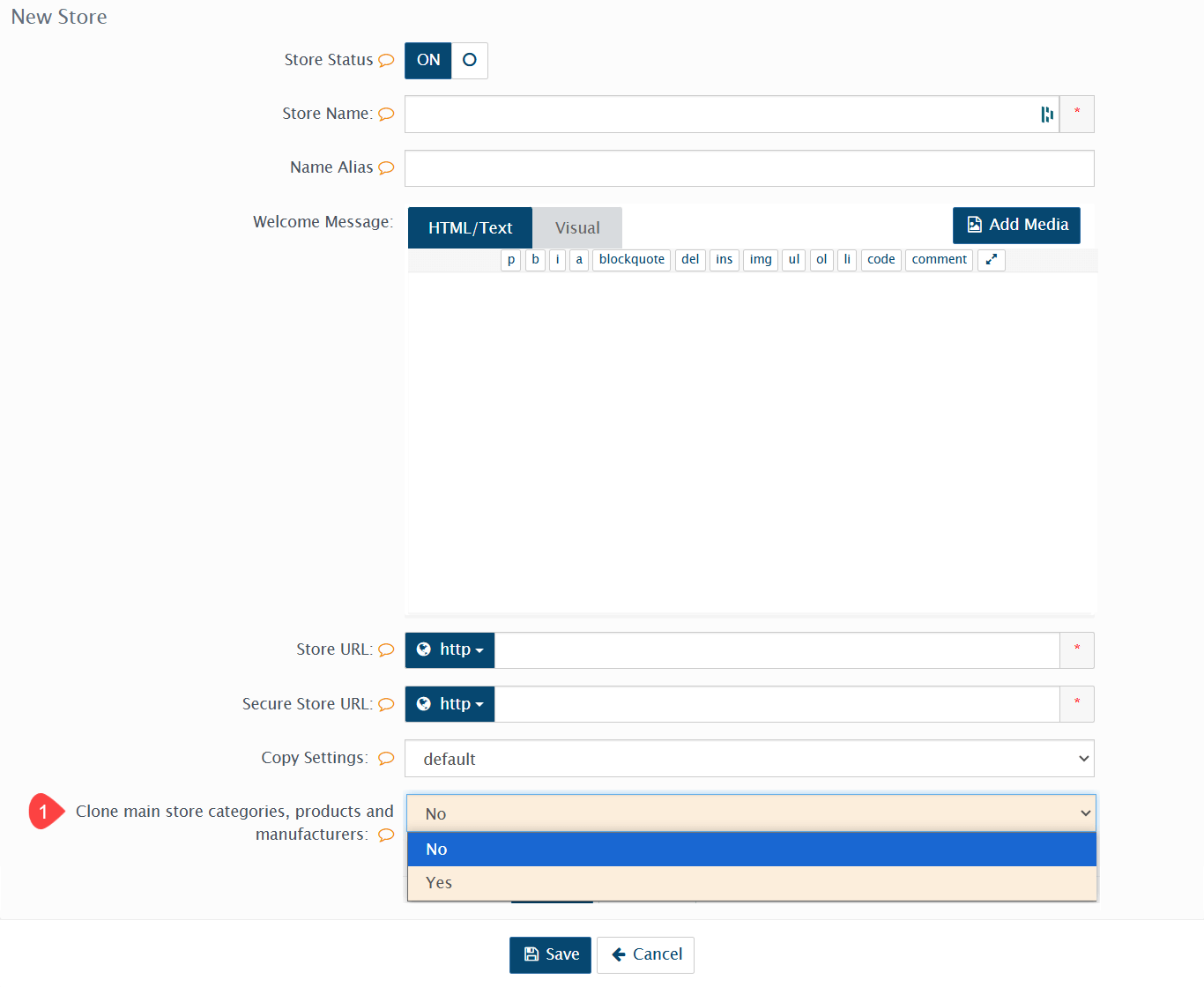This screenshot has height=987, width=1204.
Task: Open the Secure Store URL http protocol dropdown
Action: click(450, 704)
